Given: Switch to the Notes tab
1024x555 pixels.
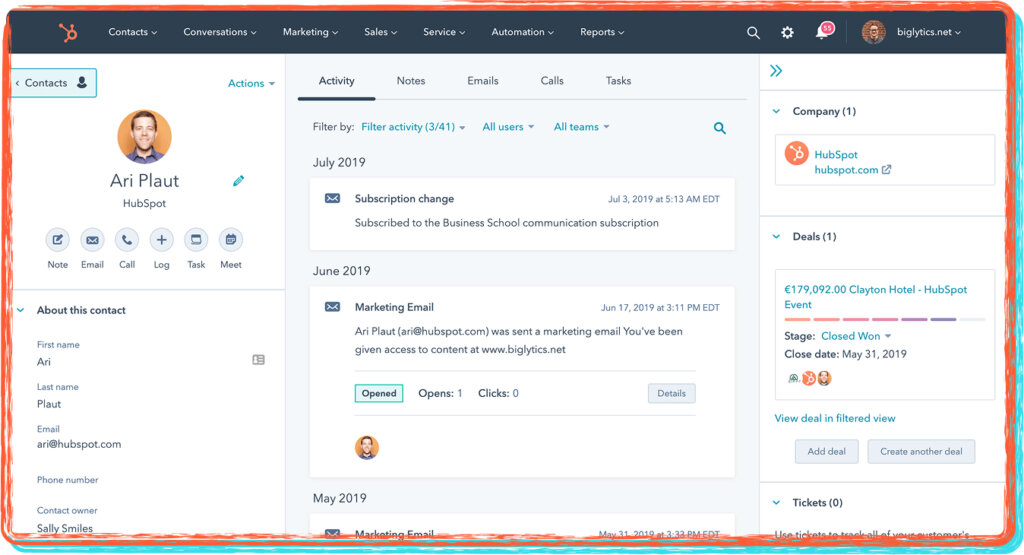Looking at the screenshot, I should [411, 81].
